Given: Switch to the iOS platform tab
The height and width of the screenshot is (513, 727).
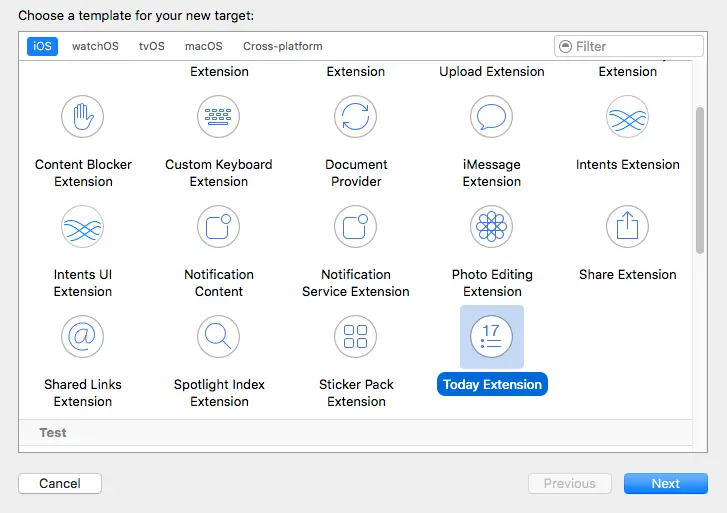Looking at the screenshot, I should coord(42,46).
